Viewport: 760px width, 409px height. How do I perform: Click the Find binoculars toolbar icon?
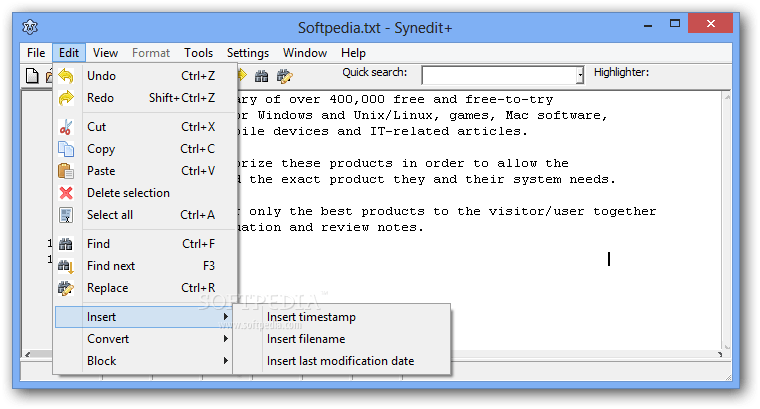click(x=262, y=76)
